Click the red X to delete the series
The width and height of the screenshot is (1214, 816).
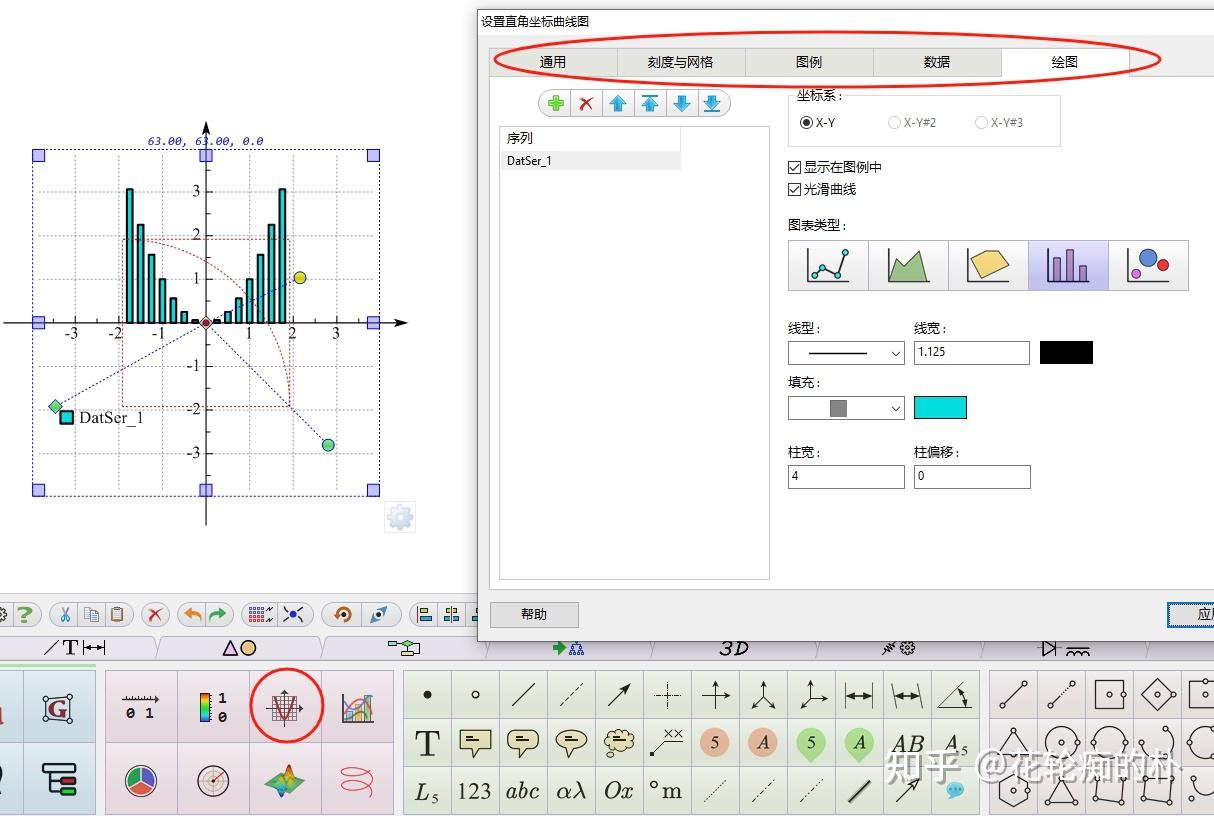click(x=587, y=102)
